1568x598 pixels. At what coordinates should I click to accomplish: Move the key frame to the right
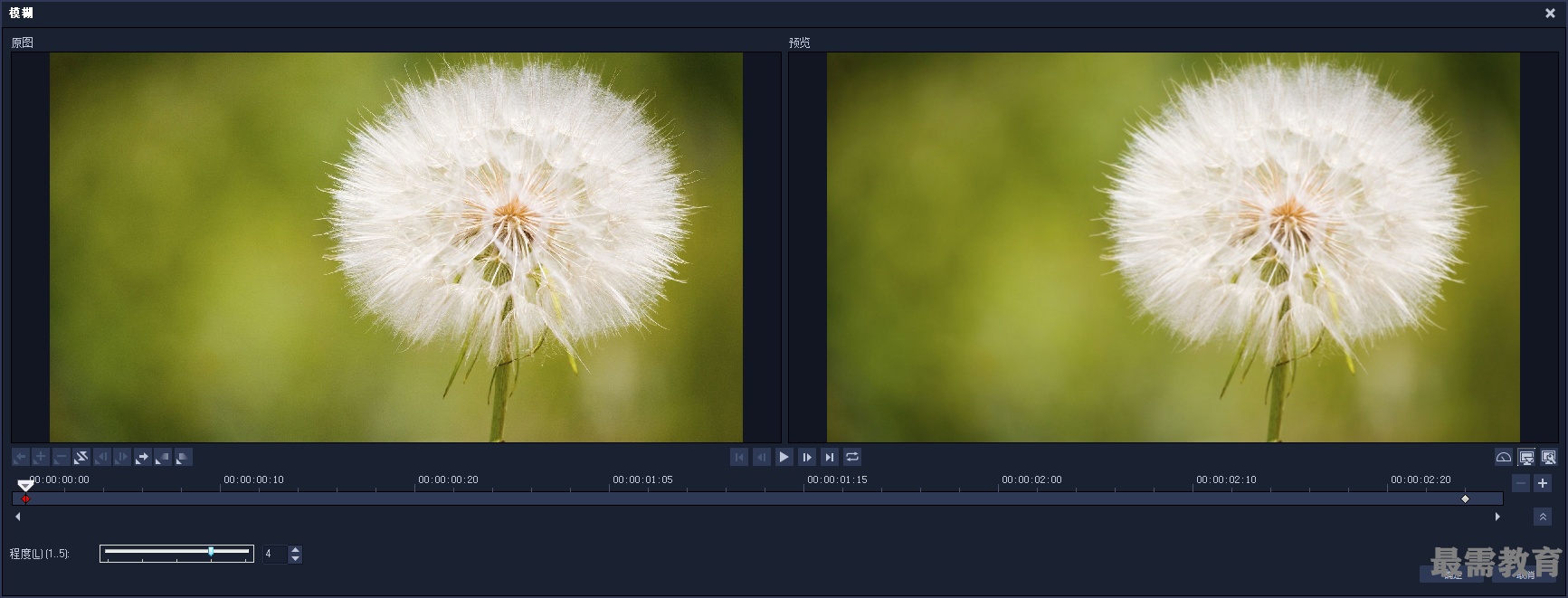pyautogui.click(x=122, y=458)
